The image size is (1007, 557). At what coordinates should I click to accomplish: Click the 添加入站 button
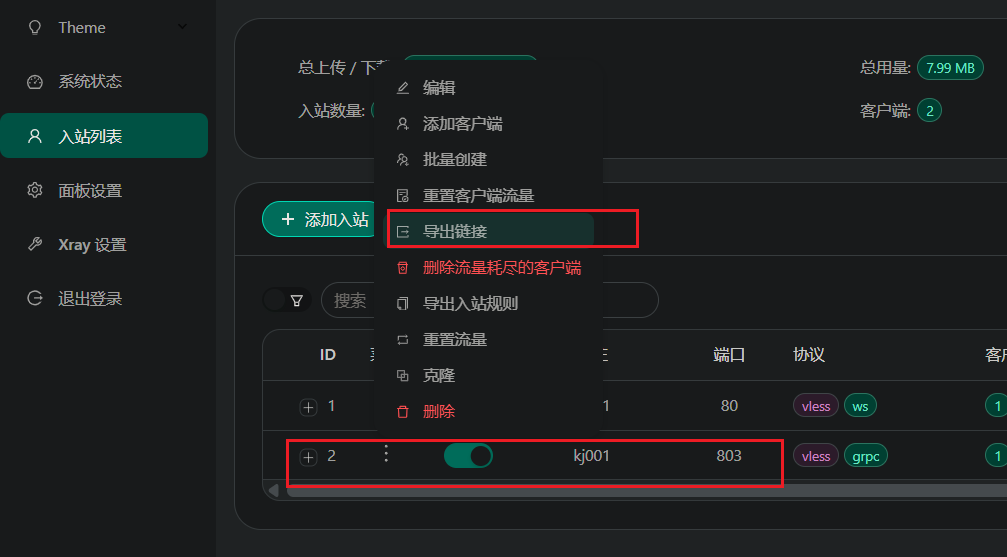point(319,219)
